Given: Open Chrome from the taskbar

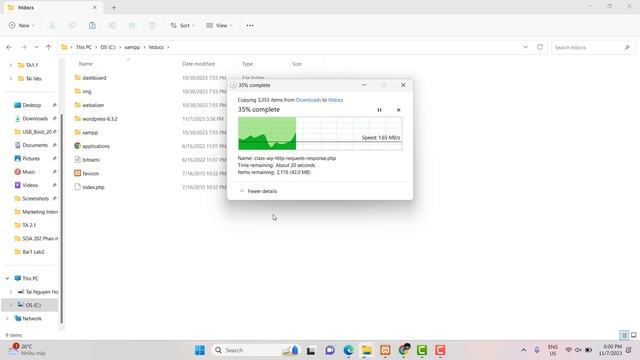Looking at the screenshot, I should [x=404, y=350].
